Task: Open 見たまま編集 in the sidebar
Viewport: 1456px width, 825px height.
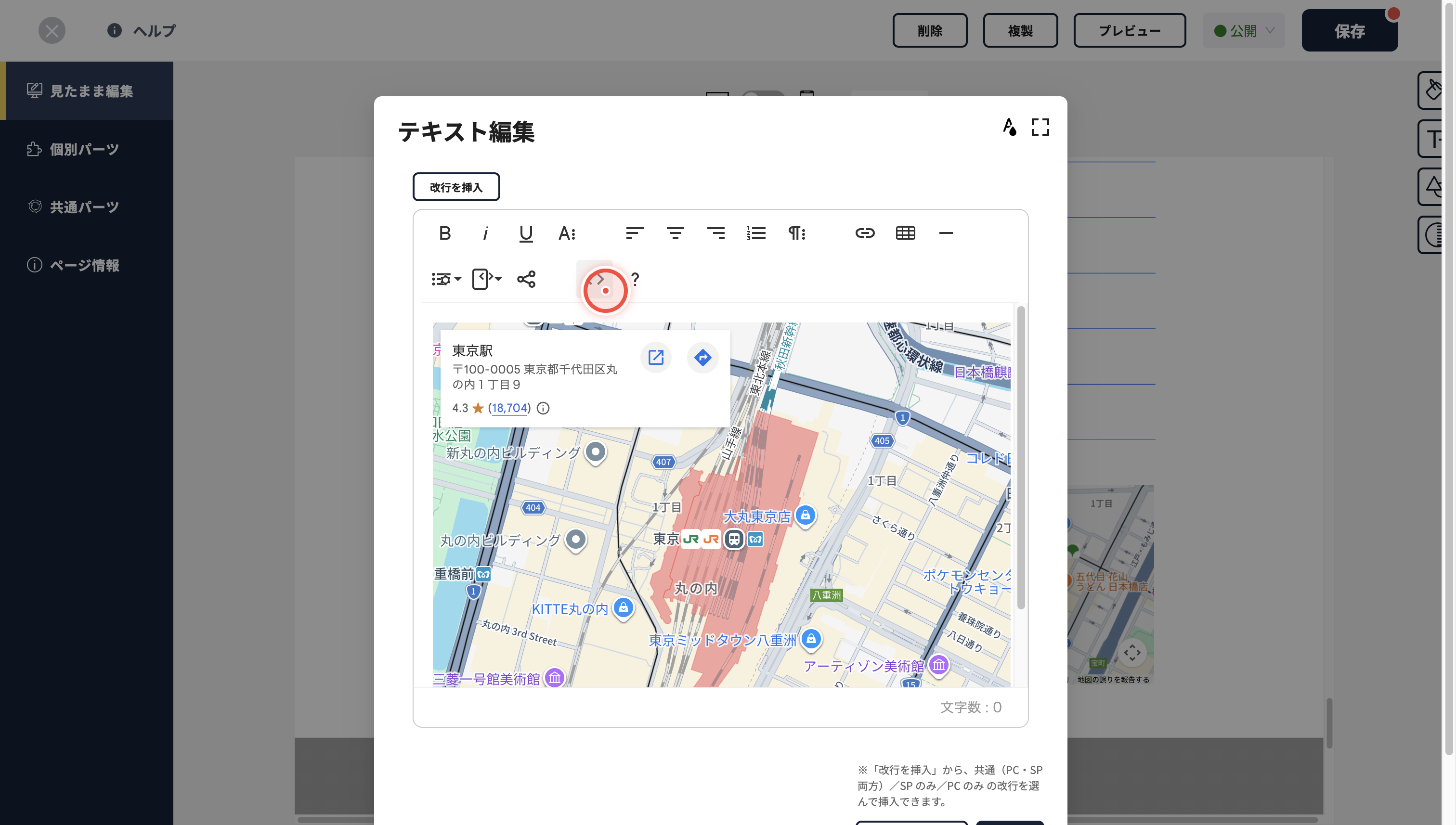Action: (87, 90)
